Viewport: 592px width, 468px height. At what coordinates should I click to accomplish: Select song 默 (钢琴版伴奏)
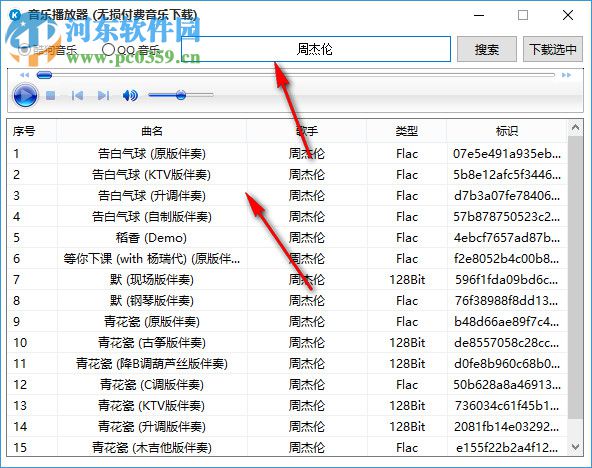click(152, 301)
